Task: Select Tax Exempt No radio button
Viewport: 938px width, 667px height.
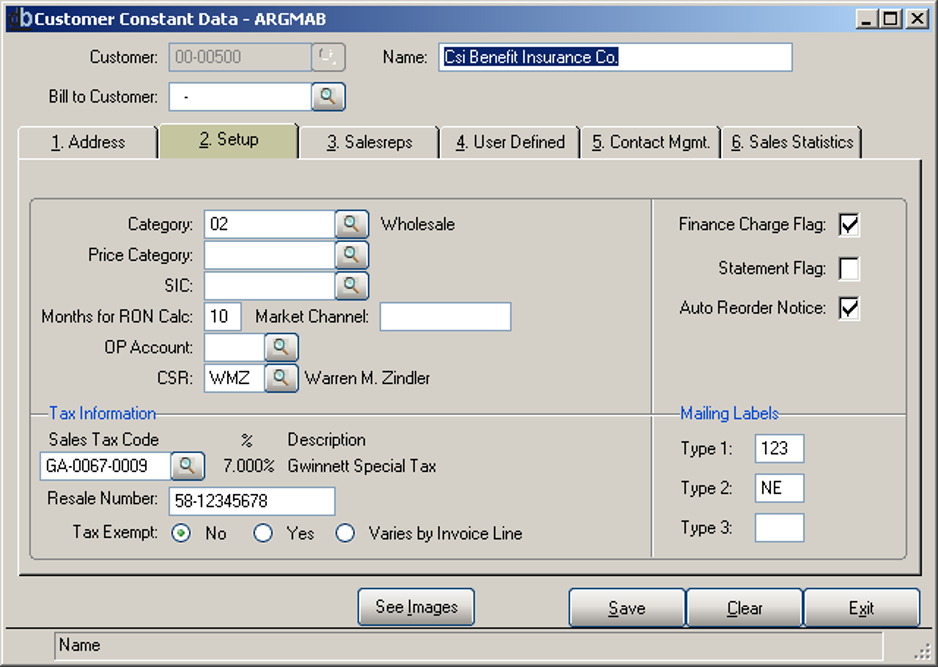Action: (181, 533)
